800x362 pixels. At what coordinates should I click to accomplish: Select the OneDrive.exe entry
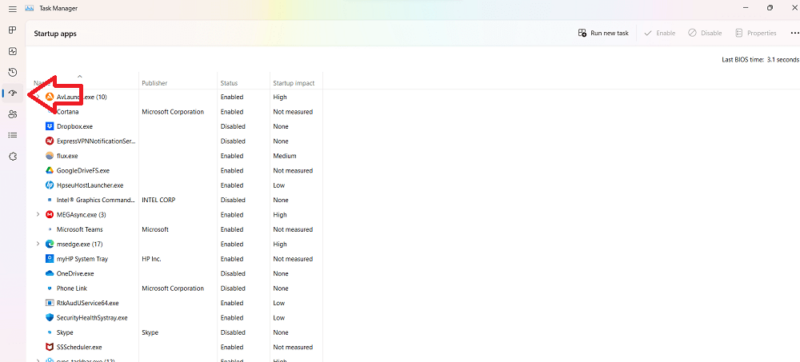(x=75, y=274)
